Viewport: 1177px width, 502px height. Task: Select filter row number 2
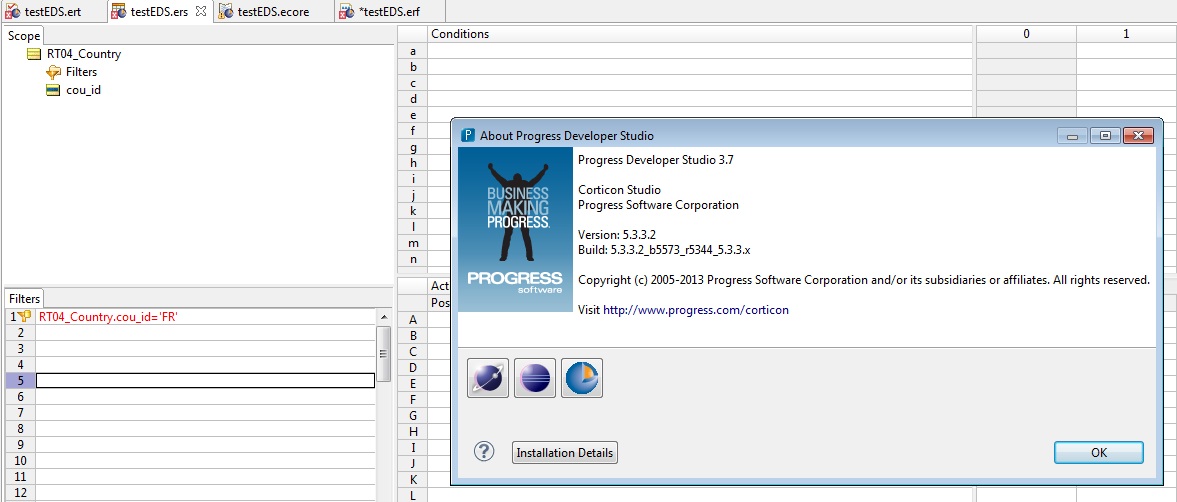click(20, 332)
